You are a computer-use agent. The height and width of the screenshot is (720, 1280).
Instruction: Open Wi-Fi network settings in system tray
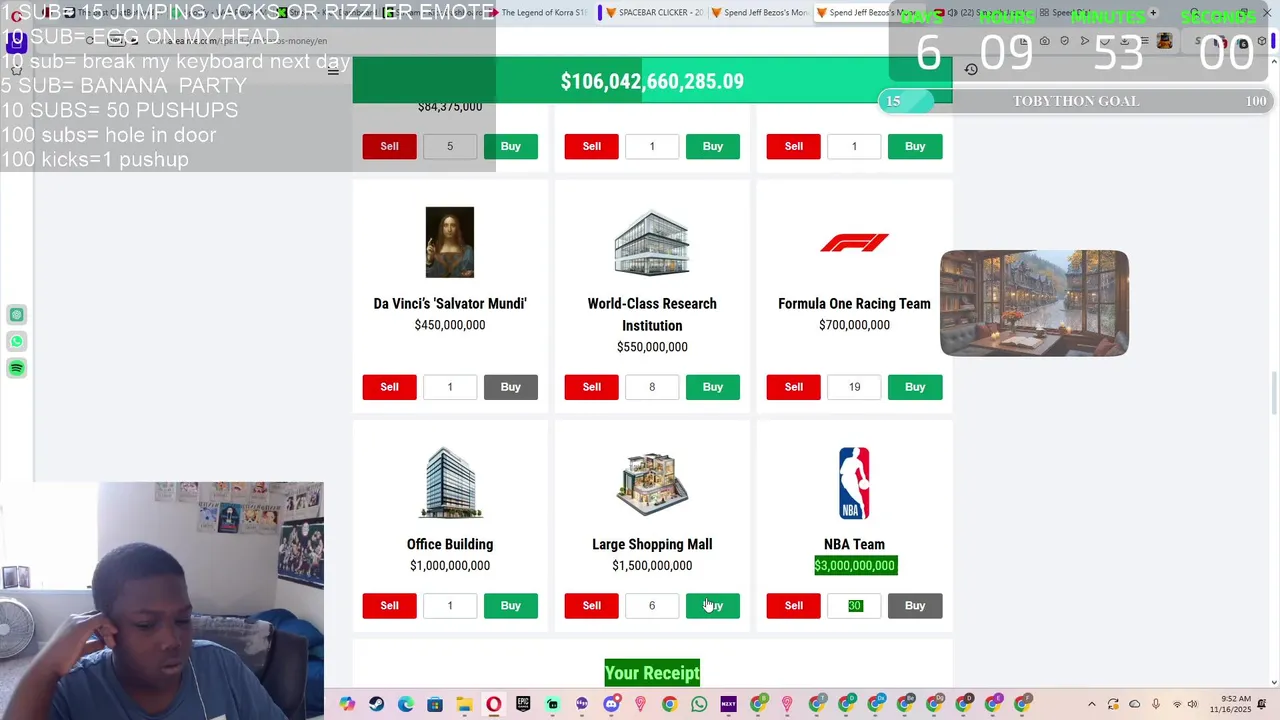click(1176, 704)
